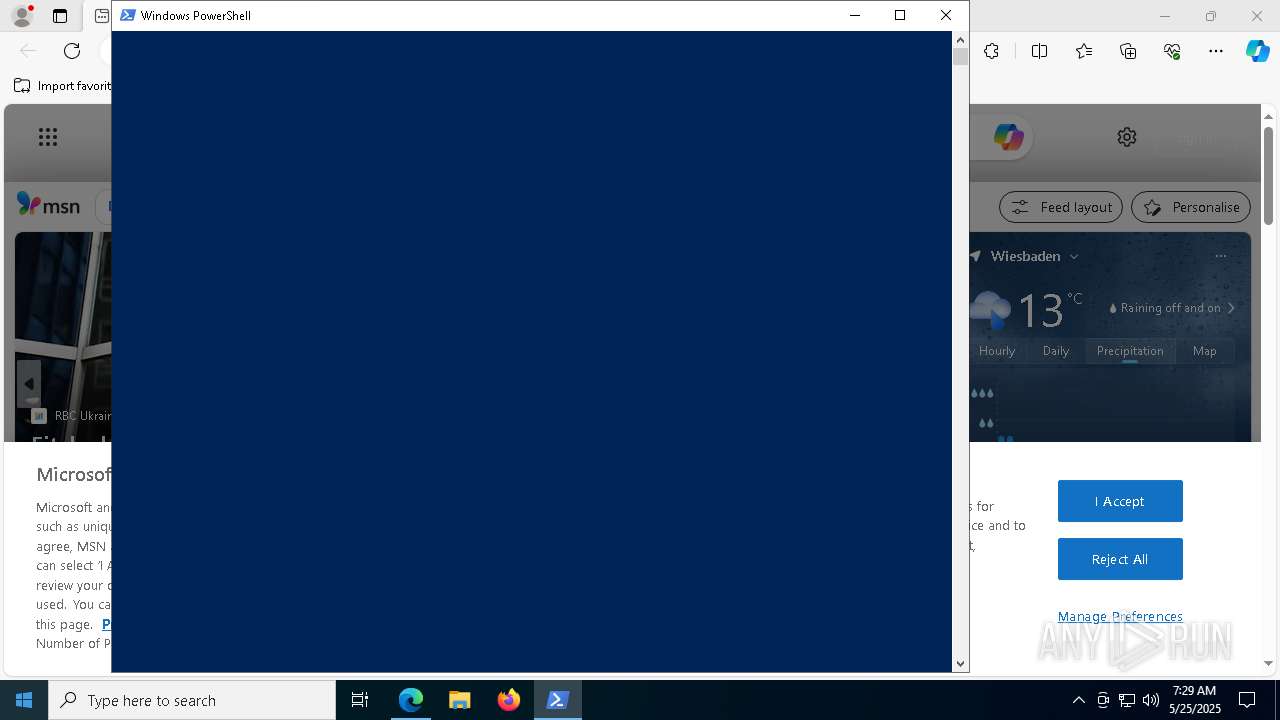Click taskbar search box
This screenshot has height=720, width=1280.
pyautogui.click(x=192, y=700)
